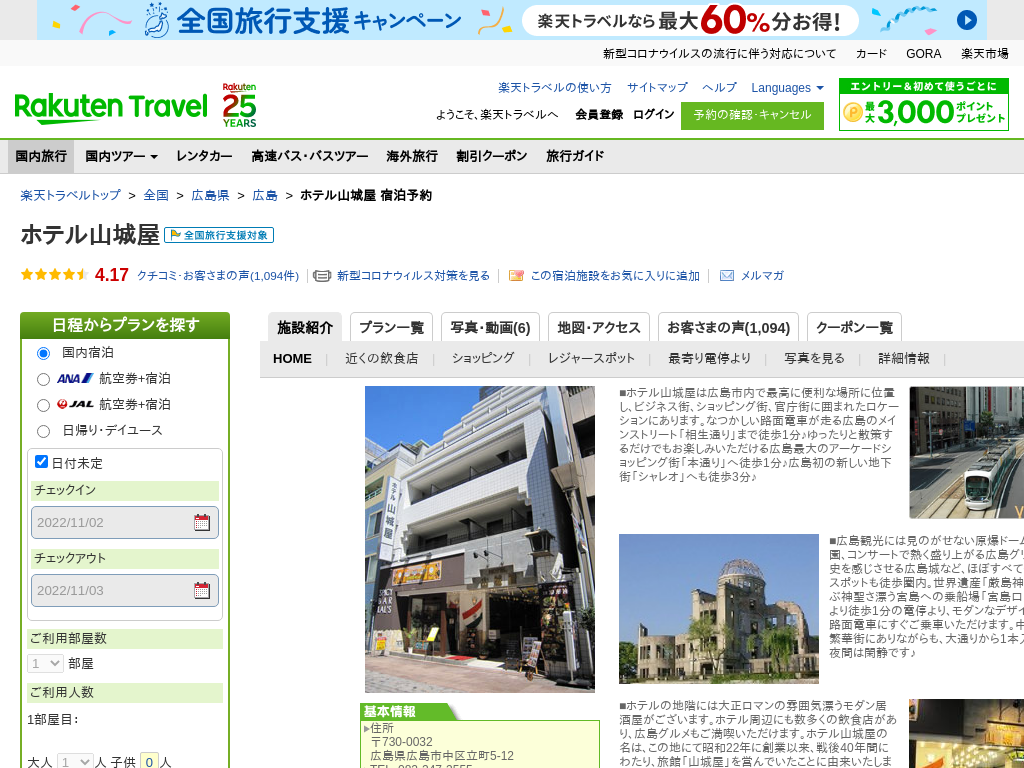Click the mask icon for COVID measures
The height and width of the screenshot is (768, 1024).
tap(322, 276)
